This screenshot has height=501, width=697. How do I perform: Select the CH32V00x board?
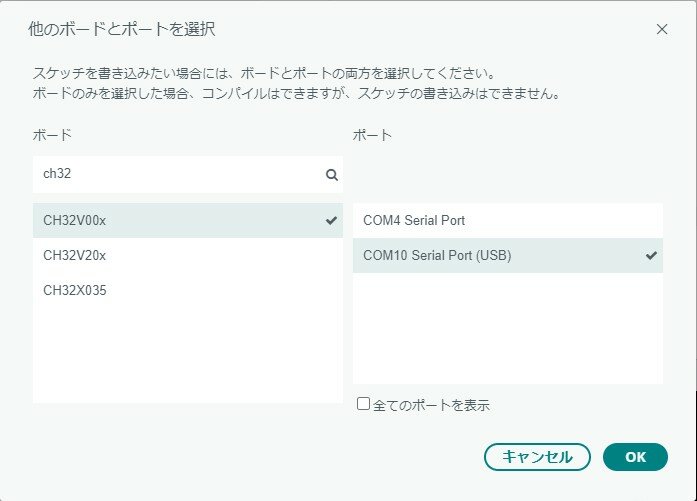75,221
